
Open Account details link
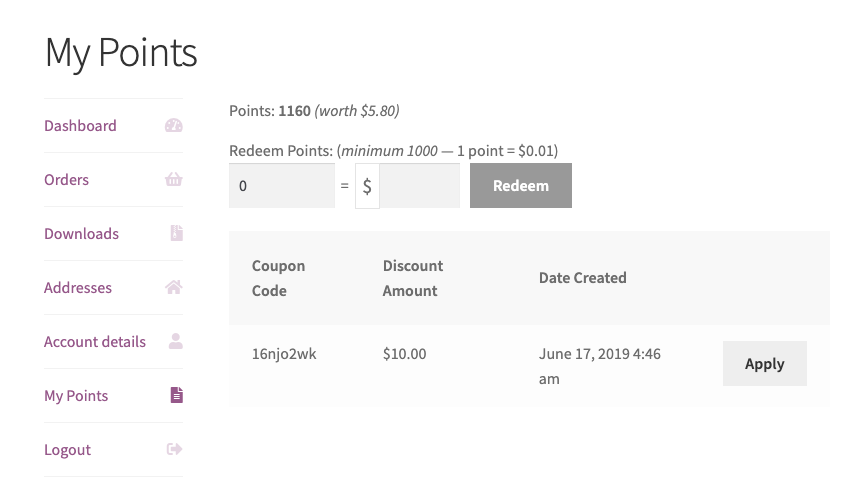(x=95, y=341)
